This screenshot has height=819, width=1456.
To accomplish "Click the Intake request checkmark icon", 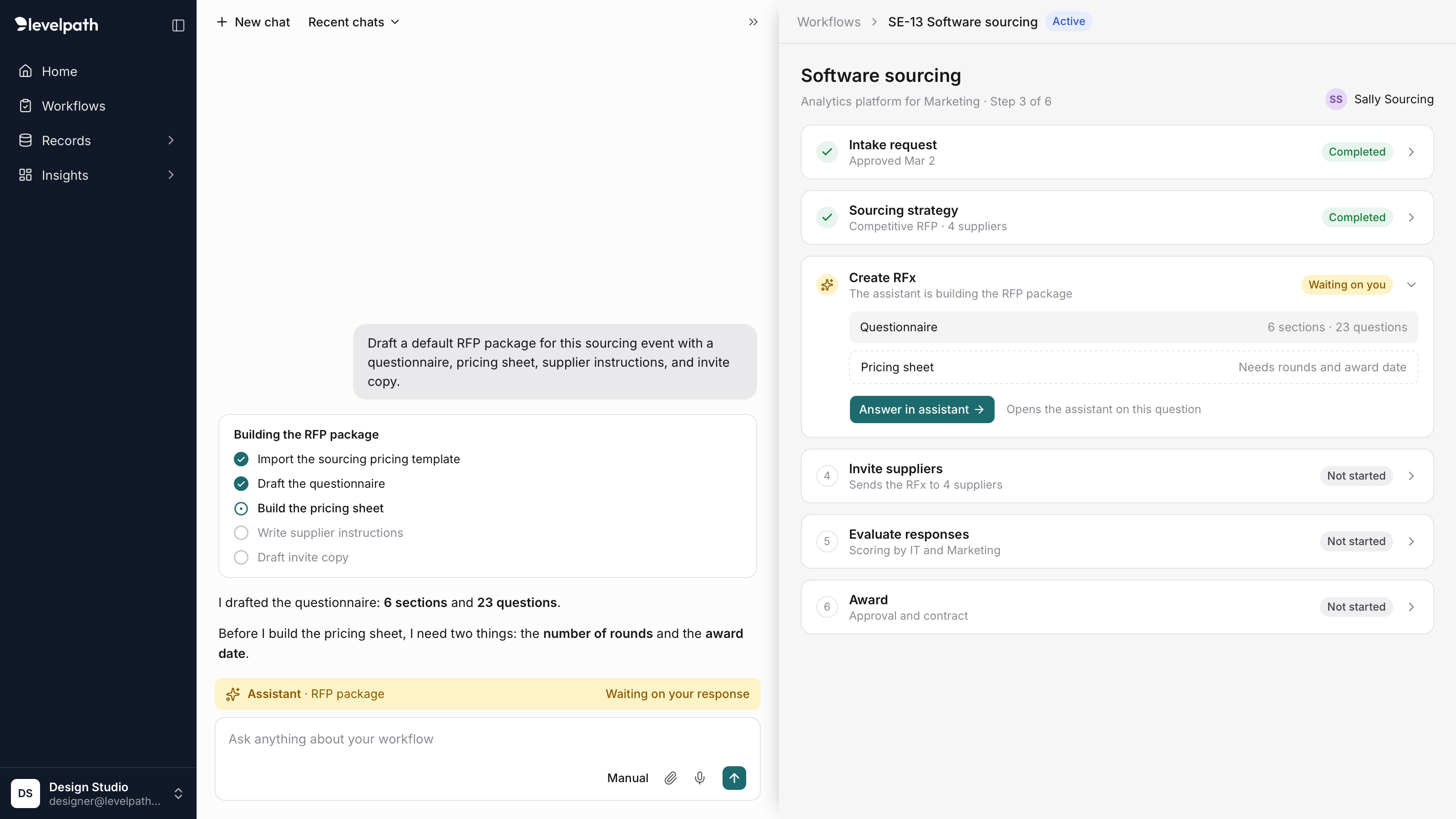I will pos(827,152).
